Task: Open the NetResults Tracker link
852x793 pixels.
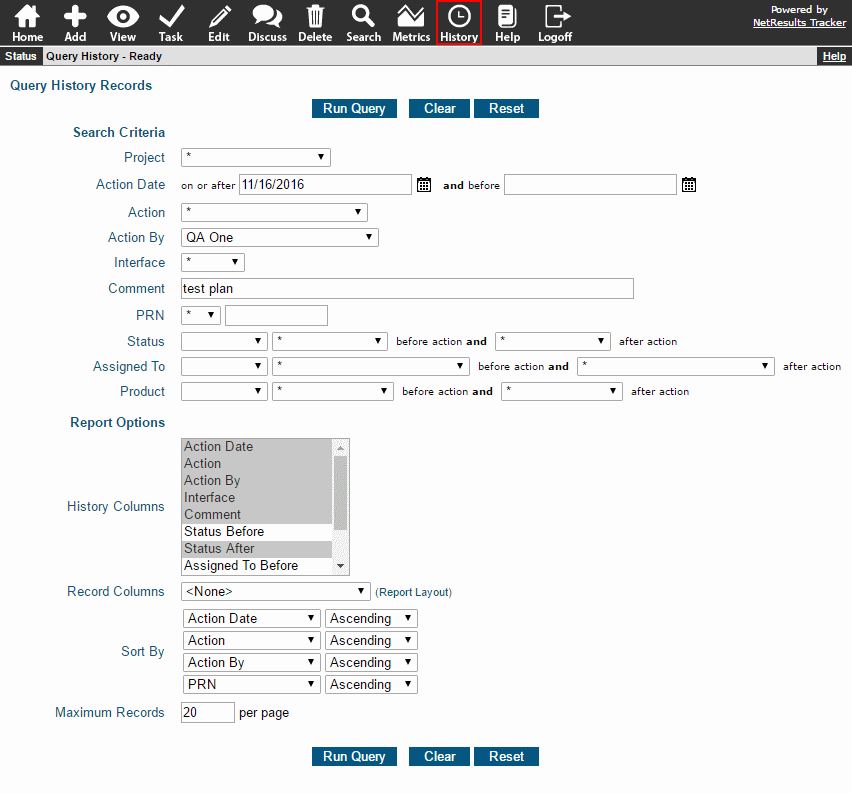Action: 799,23
